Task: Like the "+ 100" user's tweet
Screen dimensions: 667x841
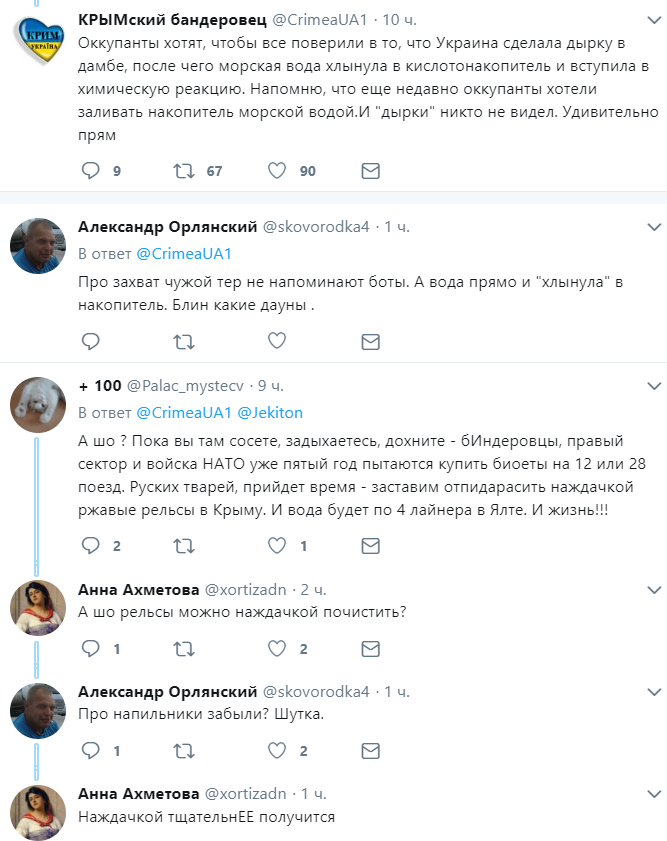Action: pos(277,546)
